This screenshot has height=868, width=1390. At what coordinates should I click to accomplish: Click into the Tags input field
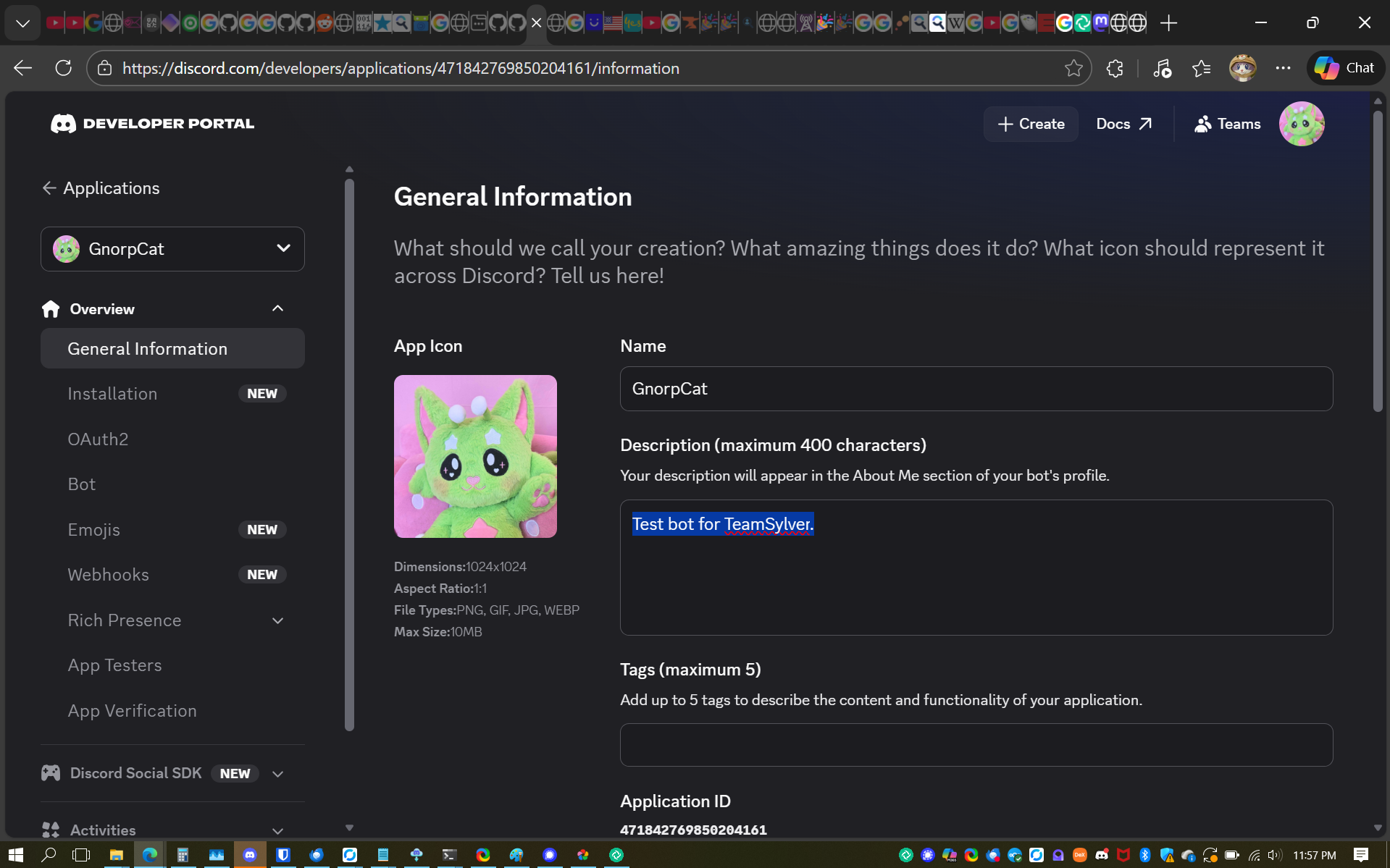[976, 745]
